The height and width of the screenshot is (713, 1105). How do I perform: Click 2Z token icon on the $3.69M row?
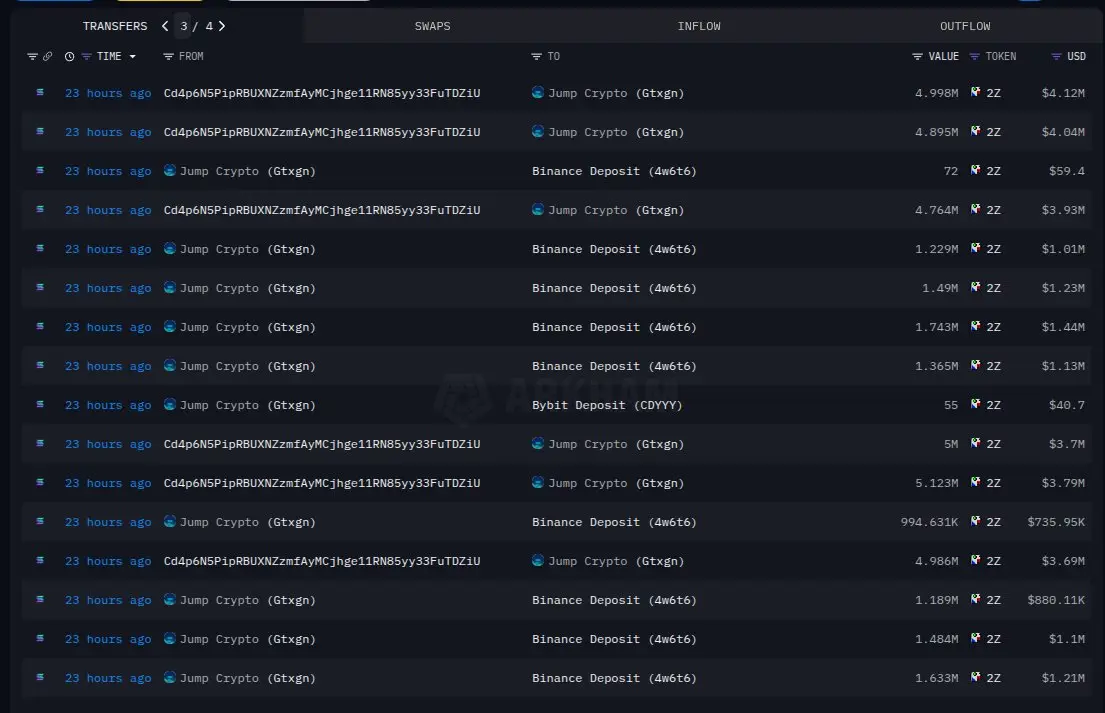tap(975, 560)
